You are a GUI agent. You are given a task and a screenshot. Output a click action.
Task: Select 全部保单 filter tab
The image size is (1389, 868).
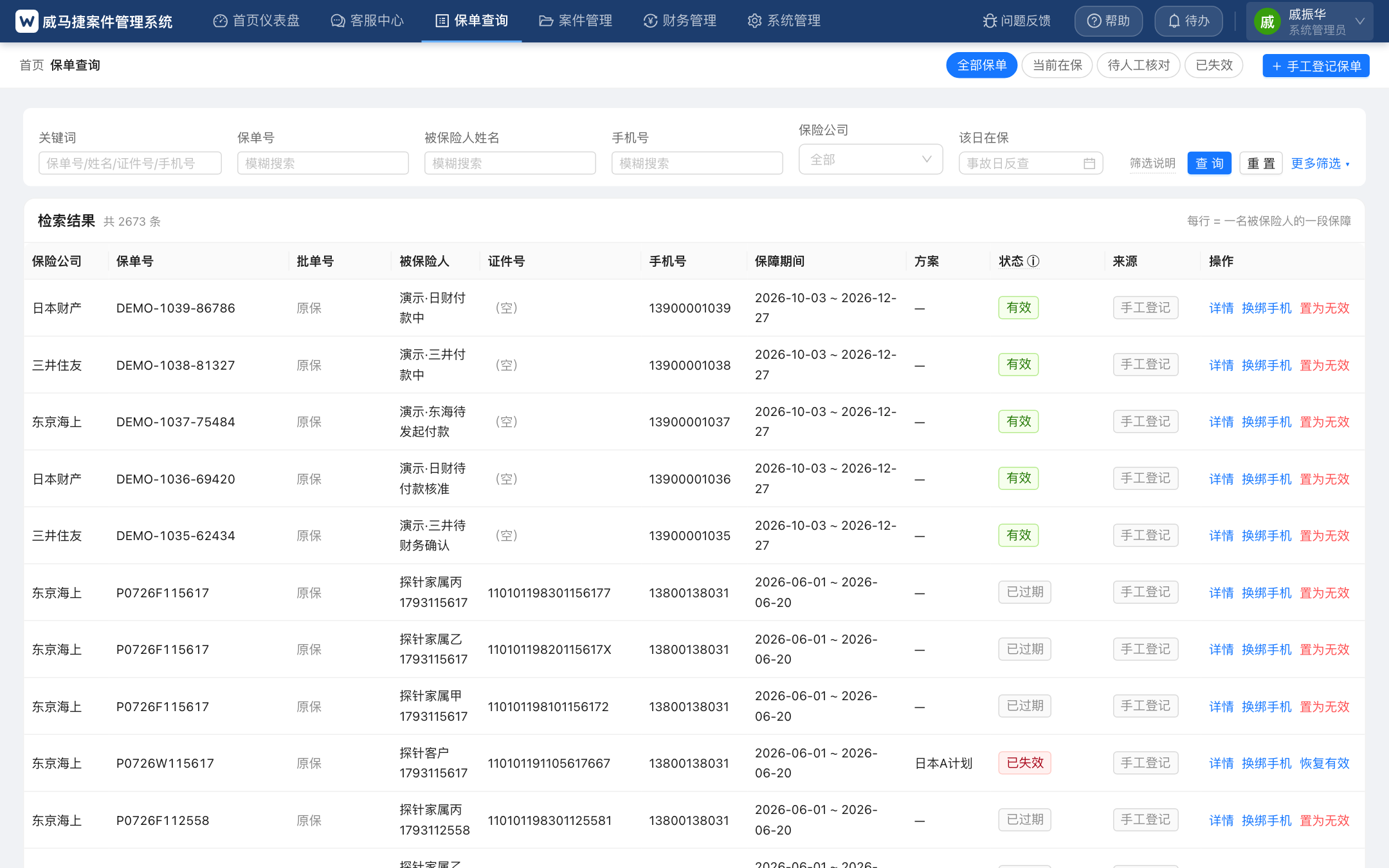pos(981,65)
